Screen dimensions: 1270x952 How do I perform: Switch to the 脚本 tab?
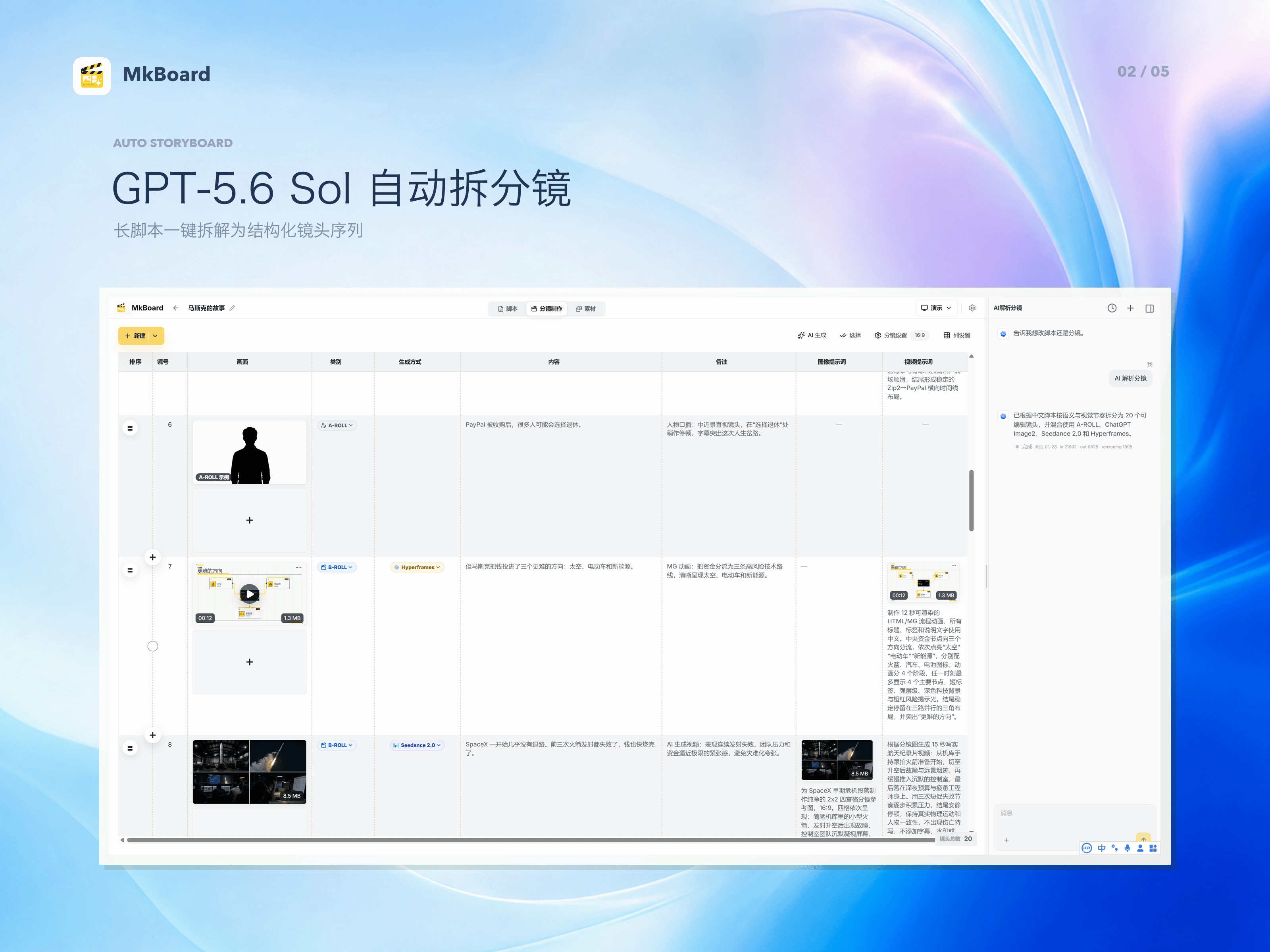[508, 309]
